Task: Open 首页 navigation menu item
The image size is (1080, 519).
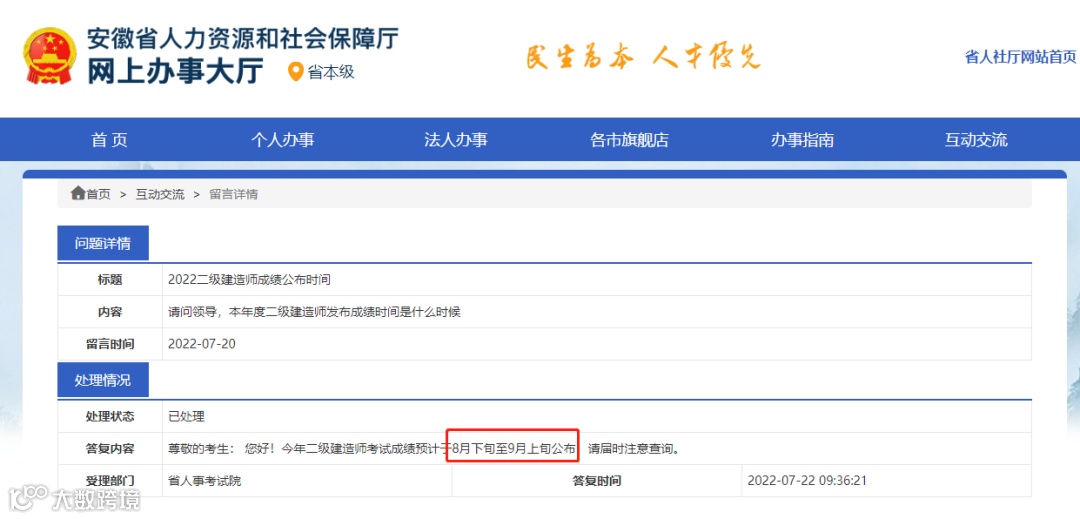Action: [110, 140]
